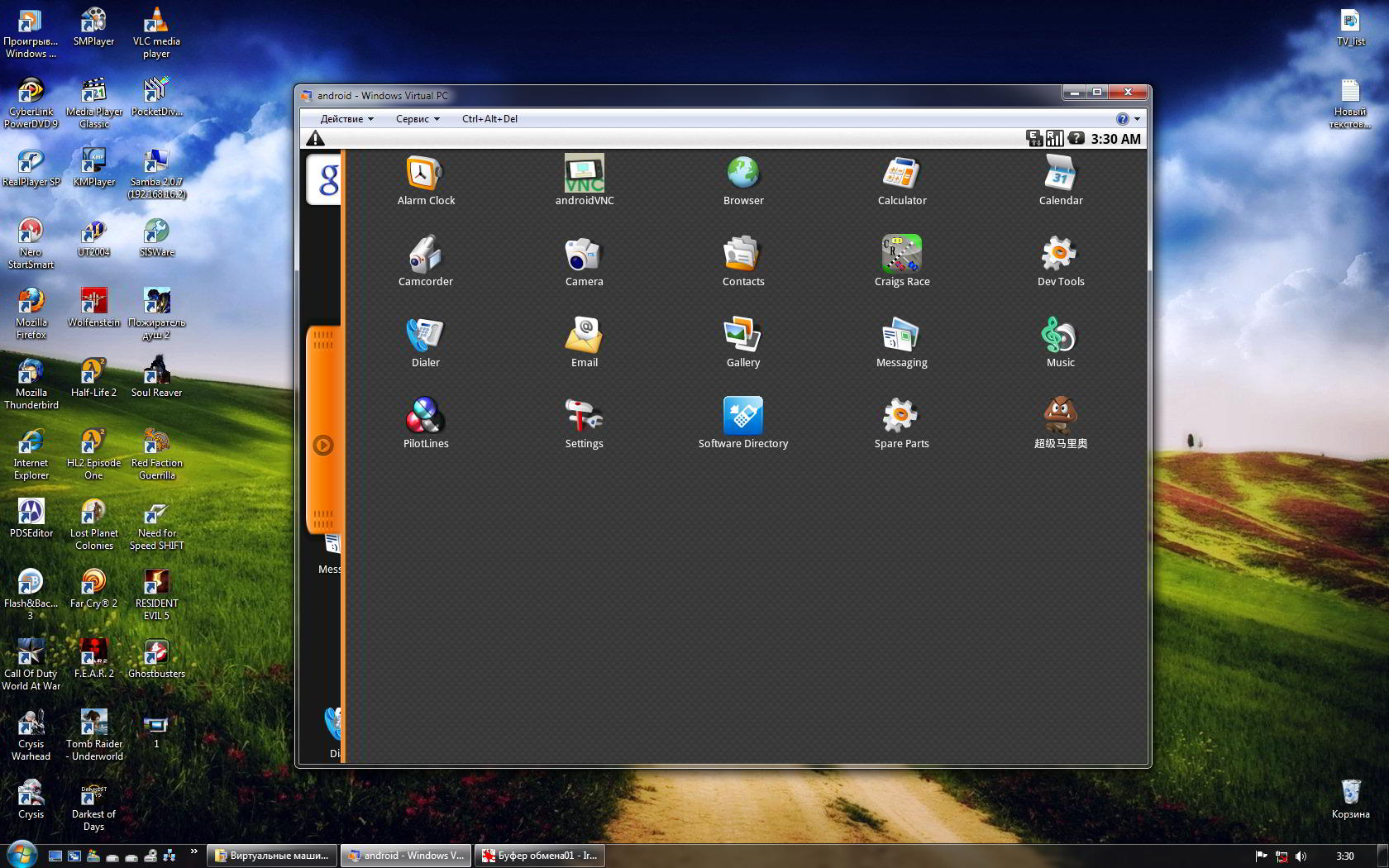Open the Camera app

585,261
